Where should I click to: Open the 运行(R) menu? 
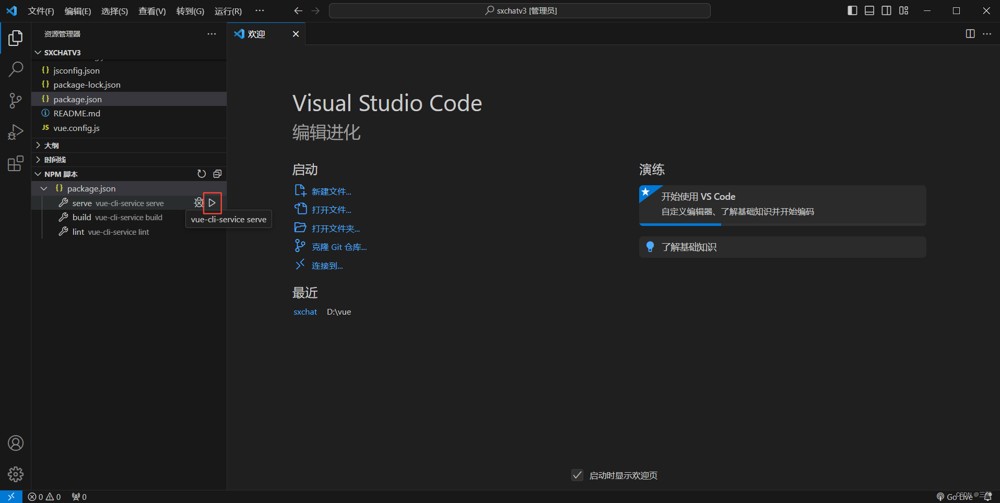click(228, 11)
